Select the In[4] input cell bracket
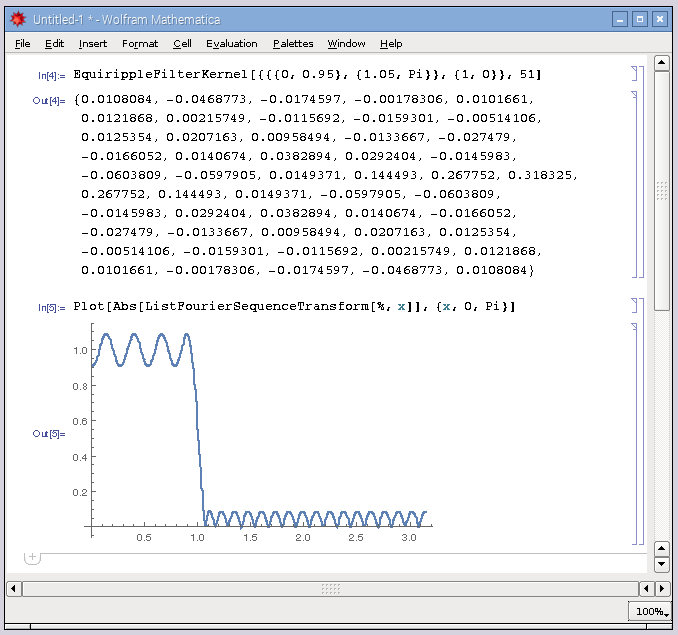Viewport: 678px width, 635px height. click(634, 74)
